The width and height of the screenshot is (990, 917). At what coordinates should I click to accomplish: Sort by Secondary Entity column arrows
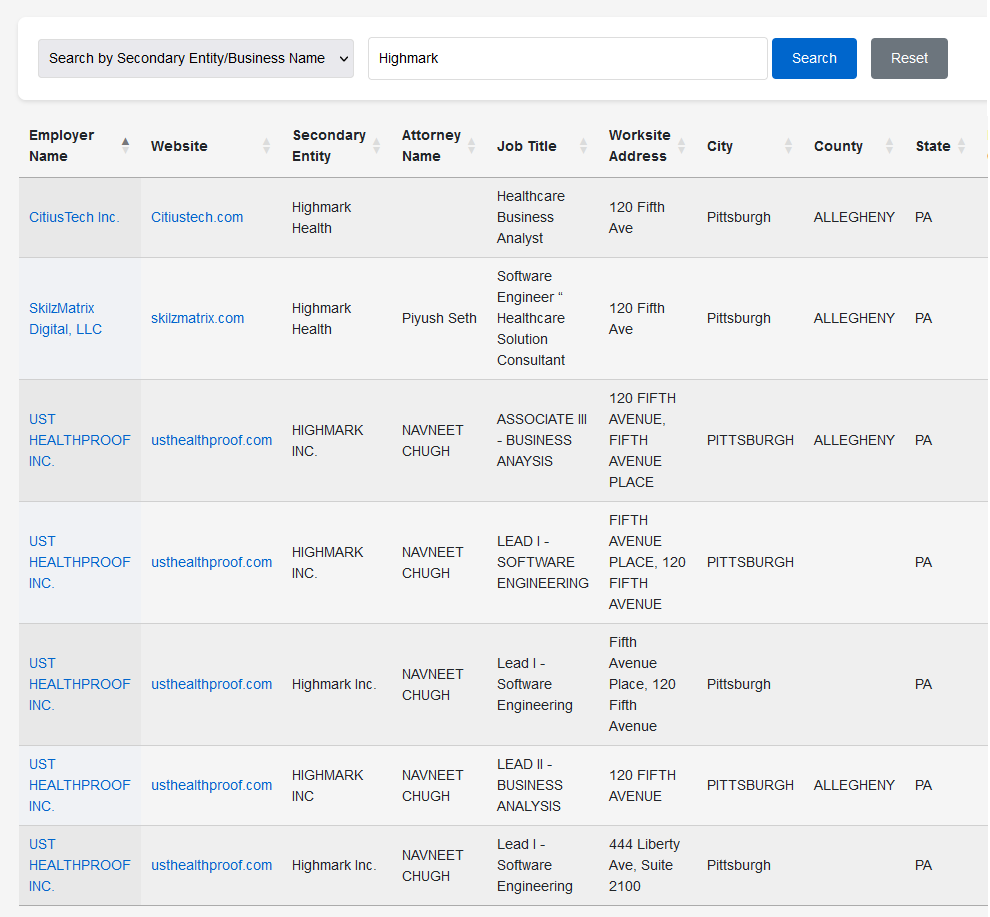click(x=376, y=146)
